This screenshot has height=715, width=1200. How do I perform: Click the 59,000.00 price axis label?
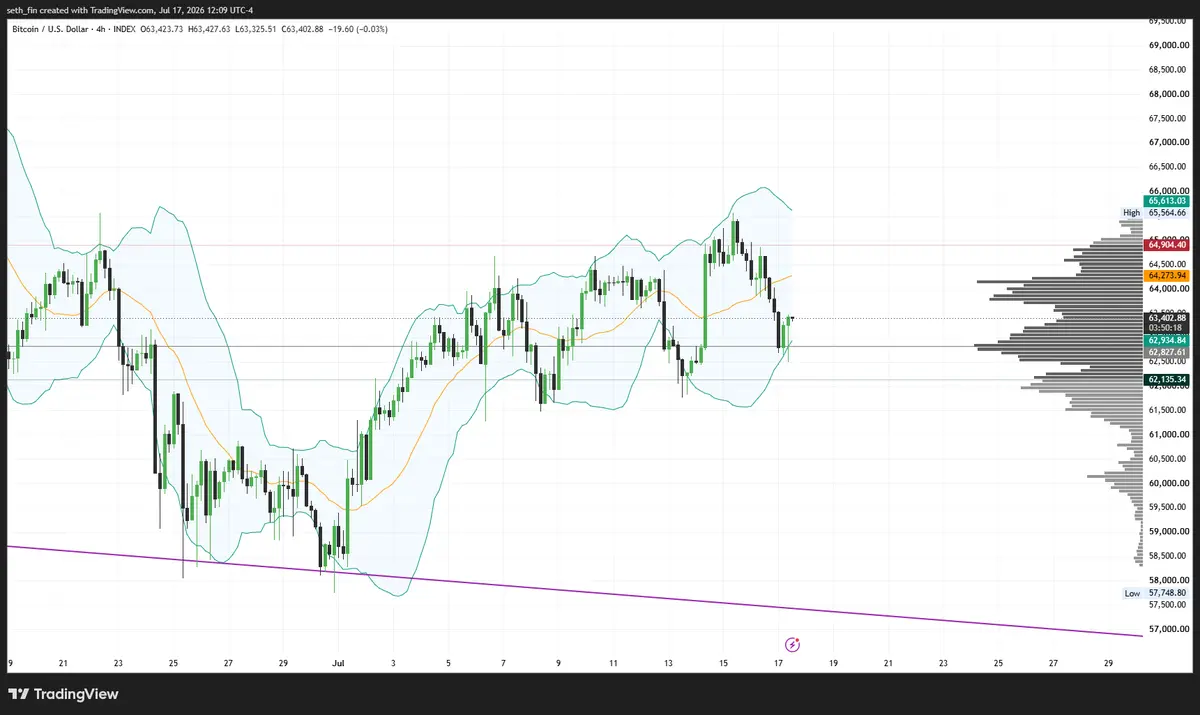pos(1167,531)
